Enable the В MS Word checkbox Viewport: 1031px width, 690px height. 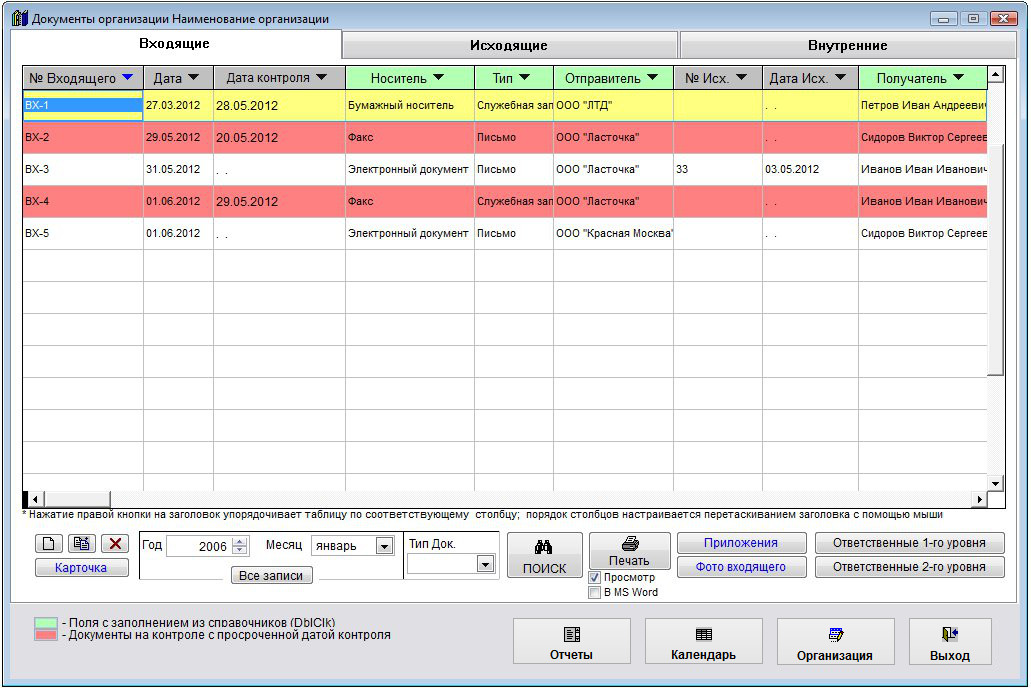coord(595,592)
